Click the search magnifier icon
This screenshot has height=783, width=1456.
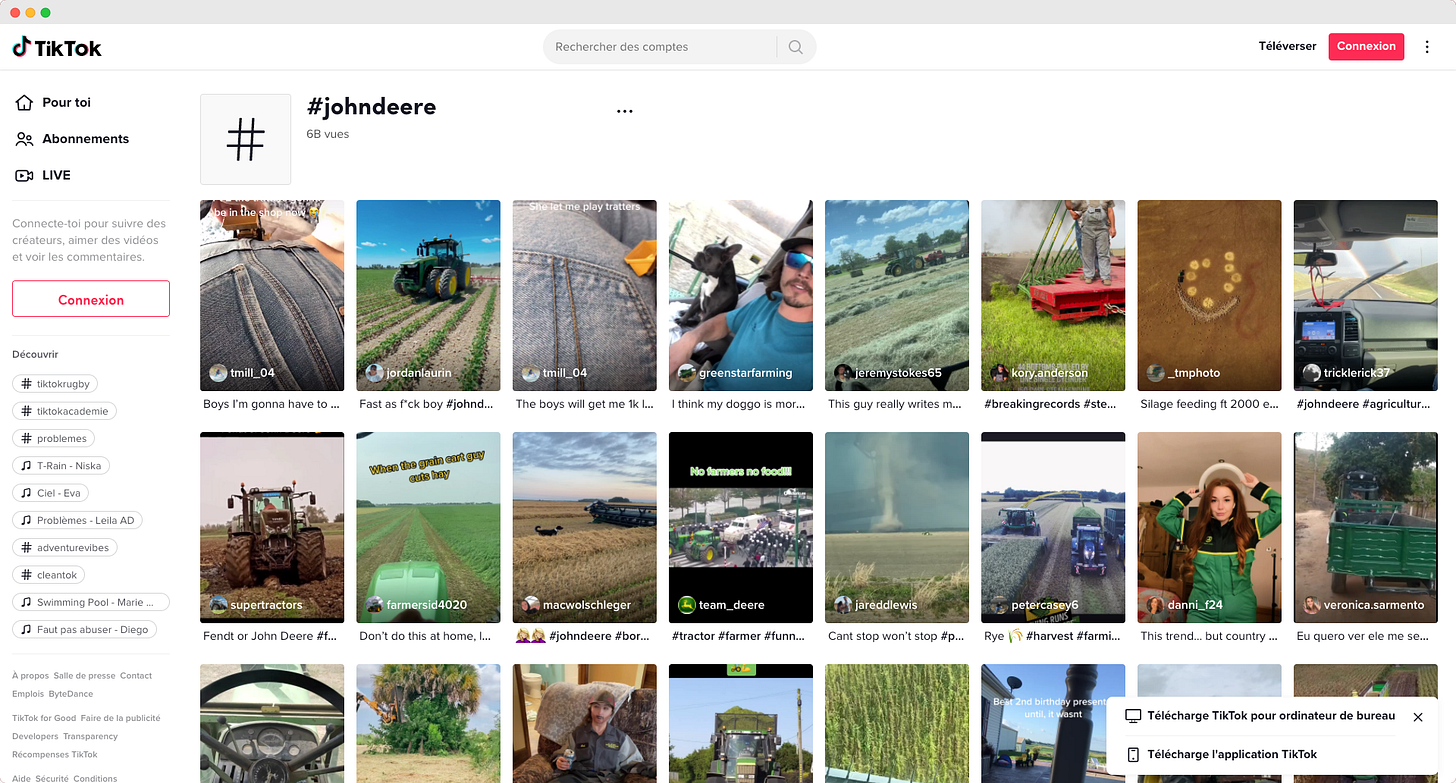tap(795, 47)
